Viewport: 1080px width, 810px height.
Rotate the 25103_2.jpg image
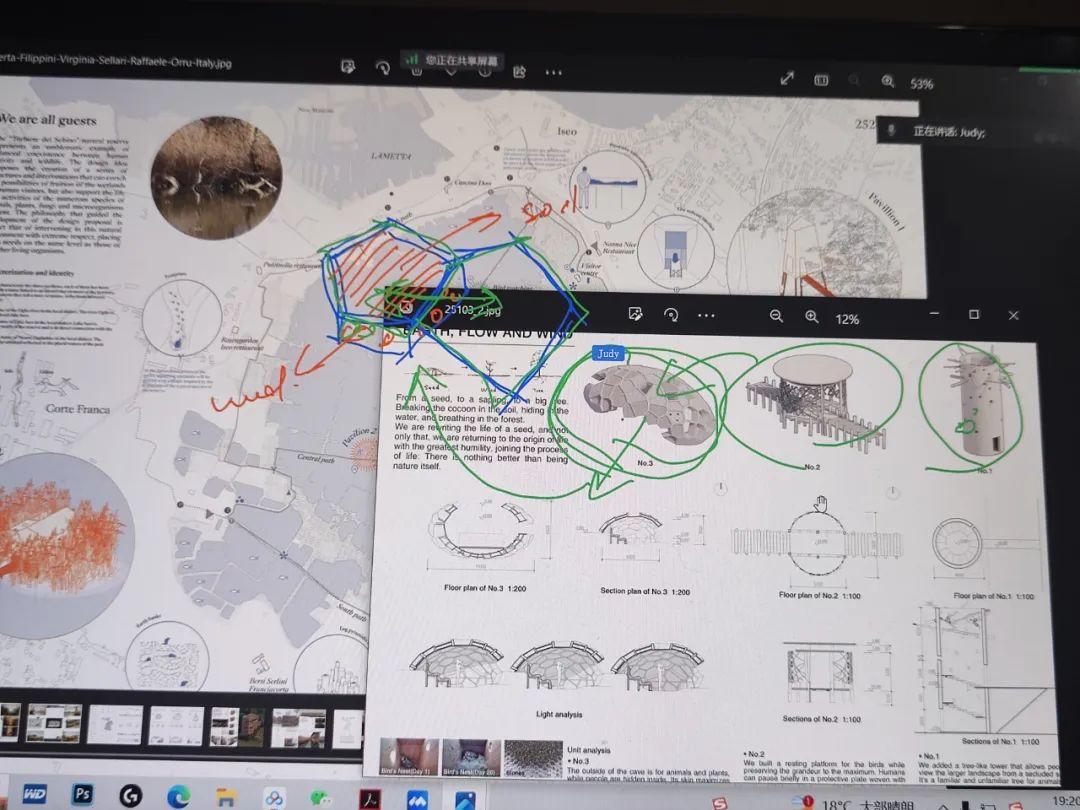pos(671,315)
